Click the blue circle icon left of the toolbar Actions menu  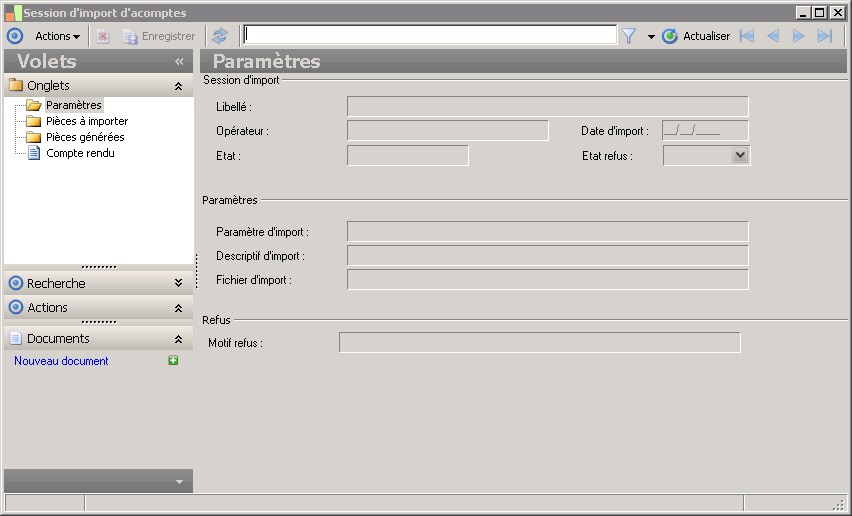15,36
